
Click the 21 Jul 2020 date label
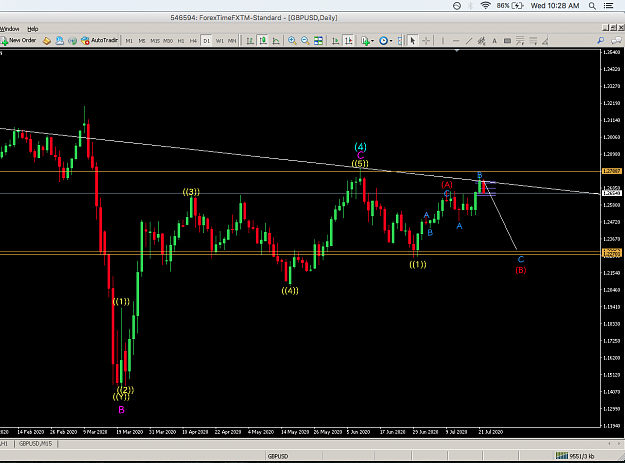491,432
